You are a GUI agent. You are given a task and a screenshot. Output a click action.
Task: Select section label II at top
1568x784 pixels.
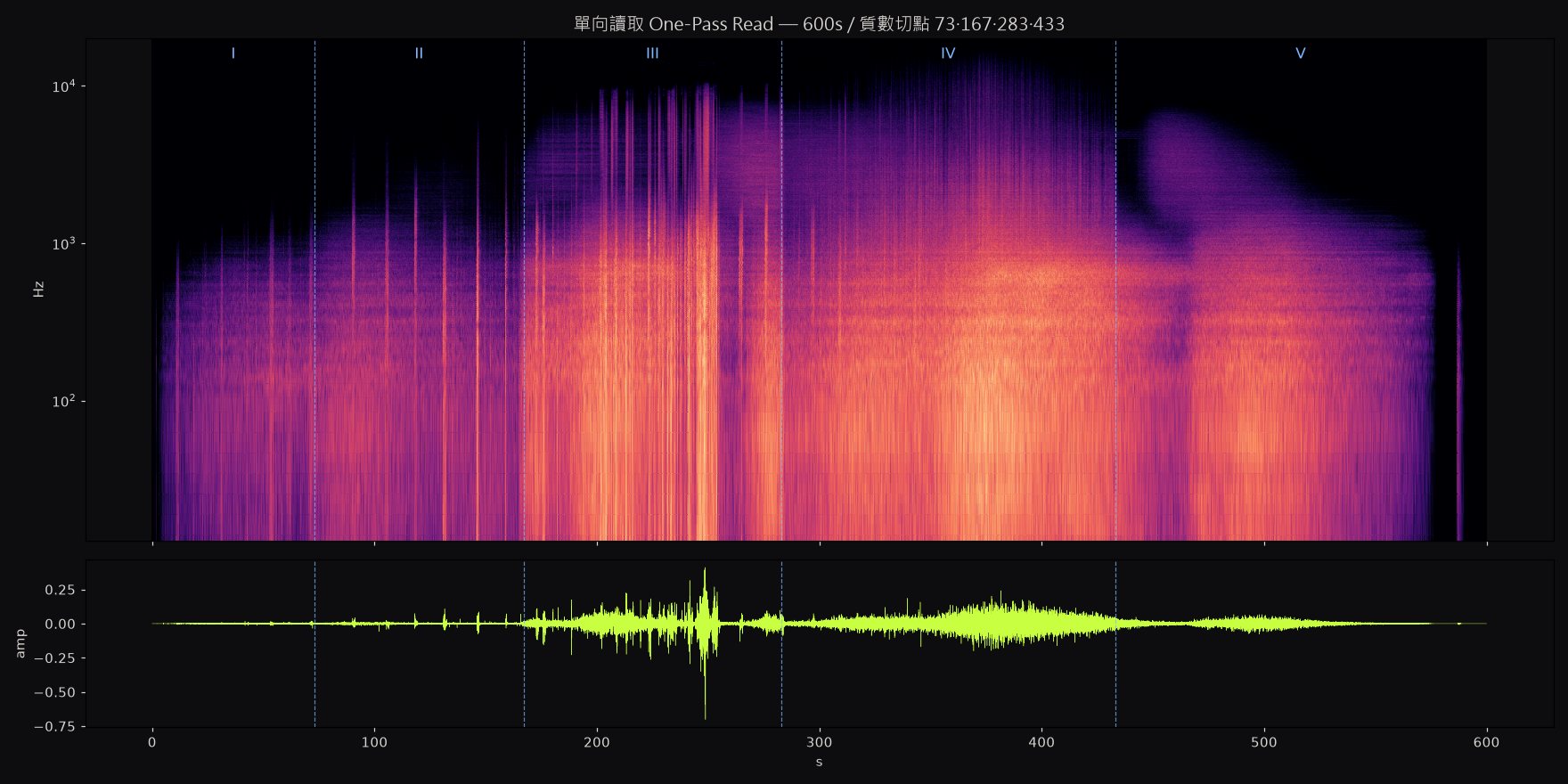[x=419, y=53]
